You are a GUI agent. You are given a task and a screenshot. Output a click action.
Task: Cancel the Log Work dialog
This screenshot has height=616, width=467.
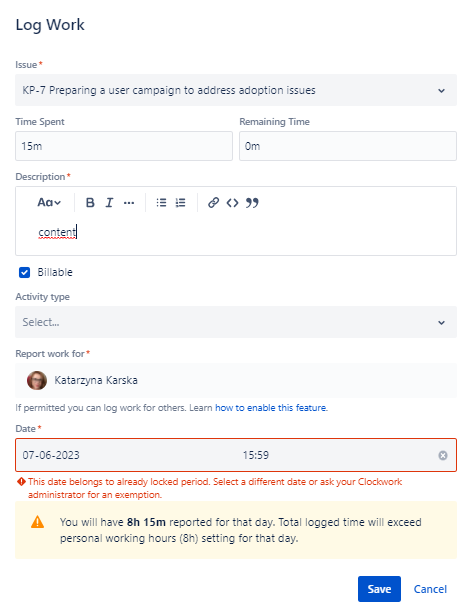[x=430, y=589]
